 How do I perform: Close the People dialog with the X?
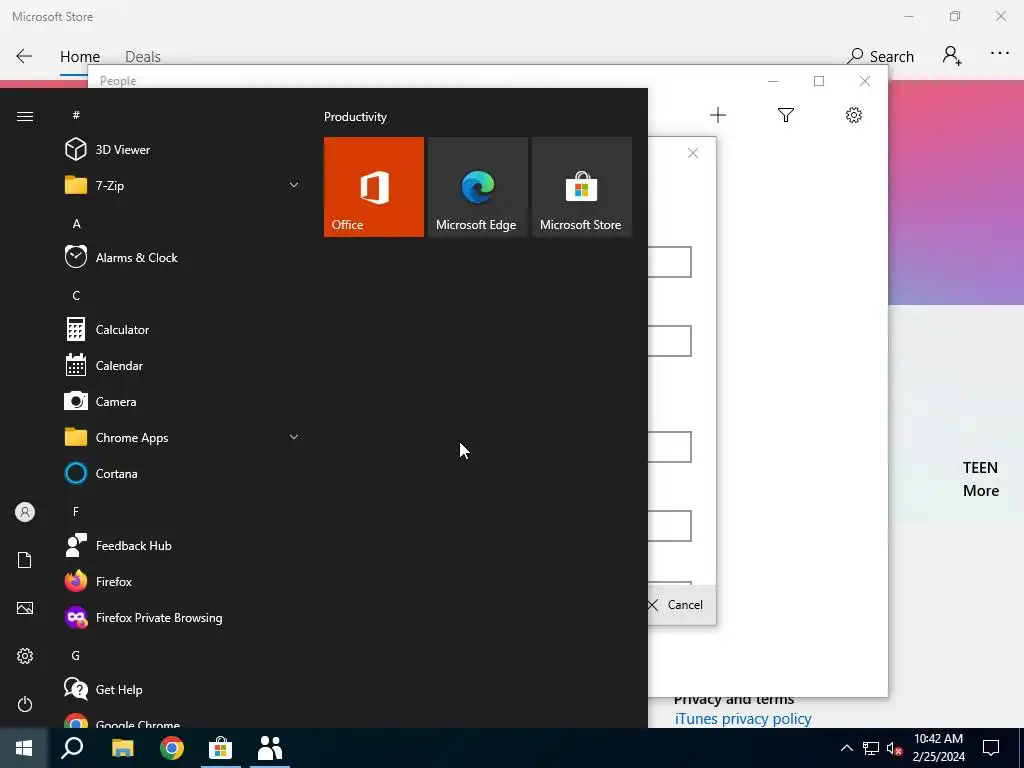tap(693, 153)
